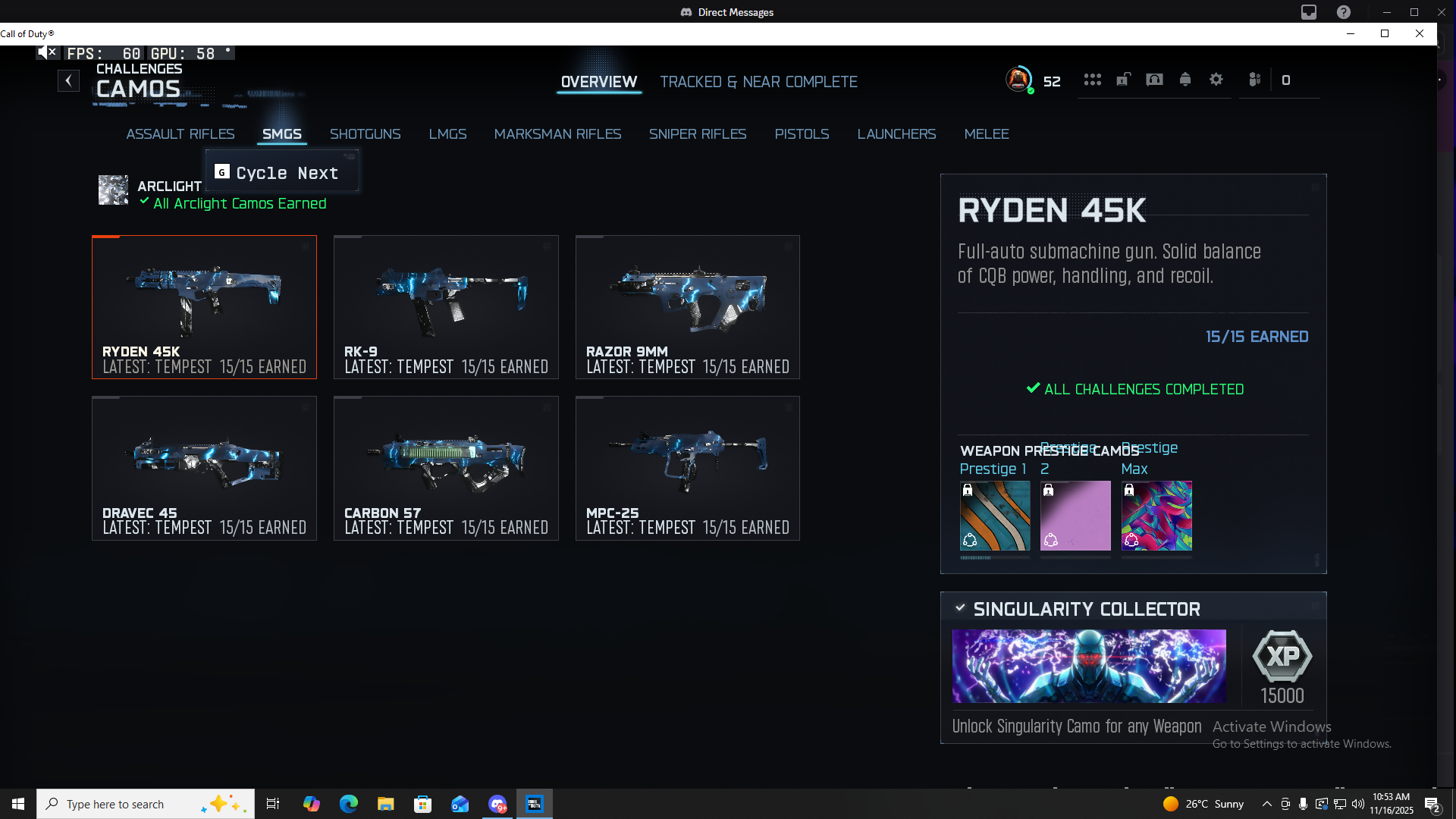Viewport: 1456px width, 819px height.
Task: Open the notifications bell icon
Action: pos(1185,80)
